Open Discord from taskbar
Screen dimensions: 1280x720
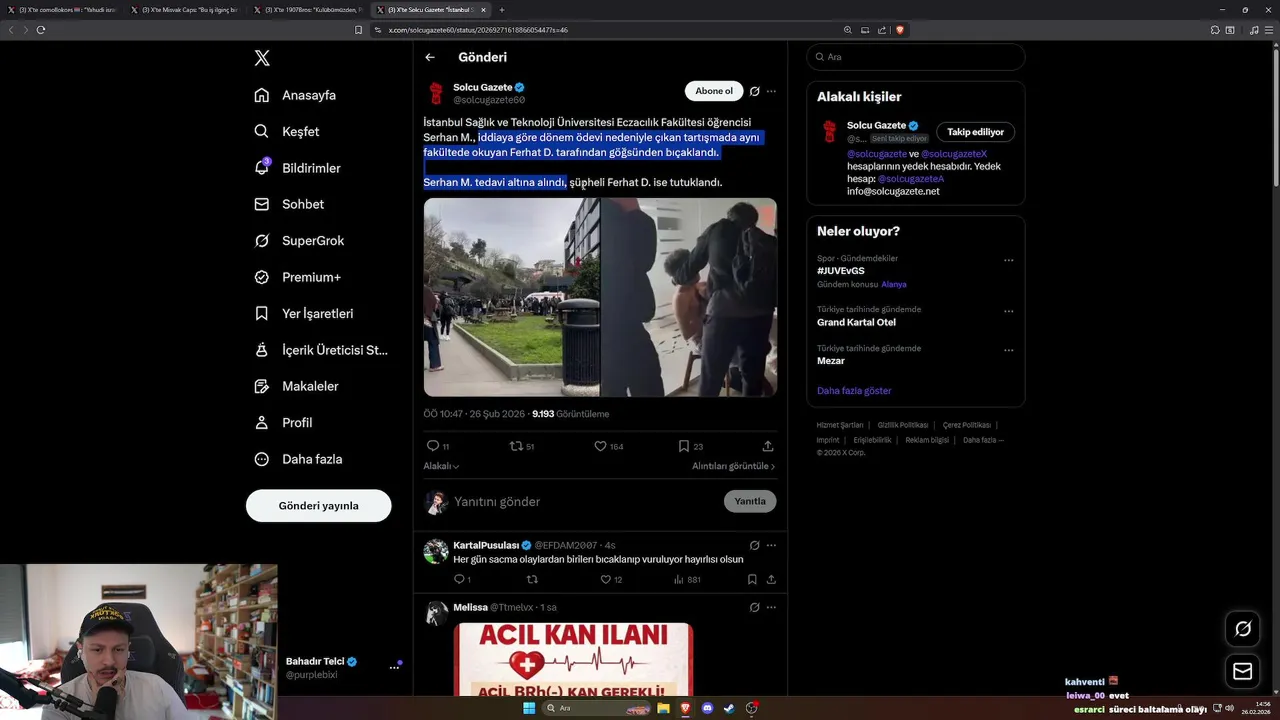[x=708, y=708]
